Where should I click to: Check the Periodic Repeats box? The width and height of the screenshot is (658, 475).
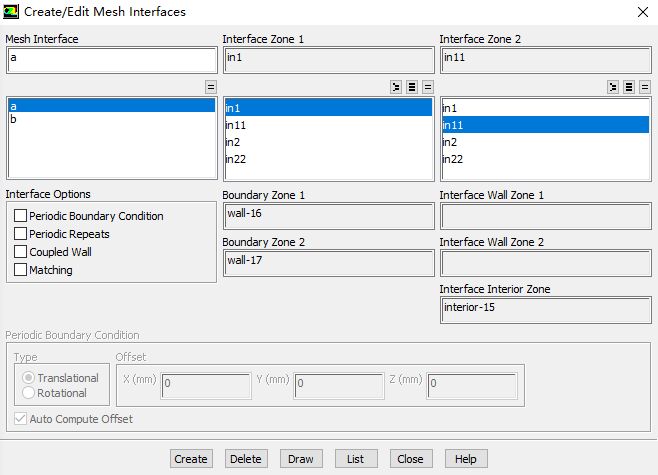[21, 234]
